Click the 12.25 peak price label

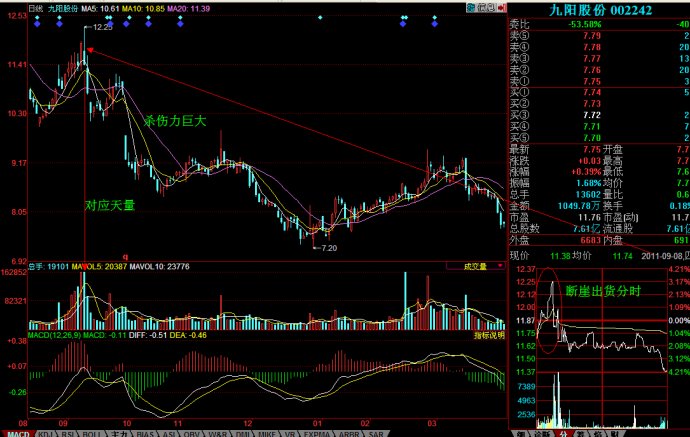[101, 28]
